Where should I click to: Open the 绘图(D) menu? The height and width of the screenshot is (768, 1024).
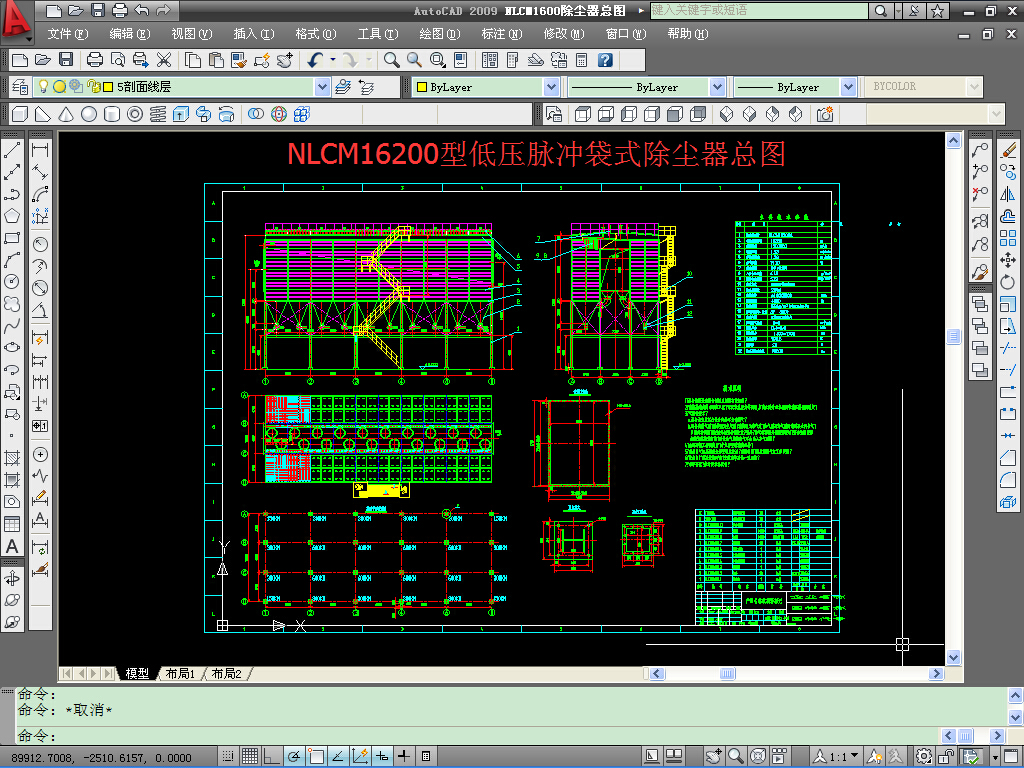point(438,33)
